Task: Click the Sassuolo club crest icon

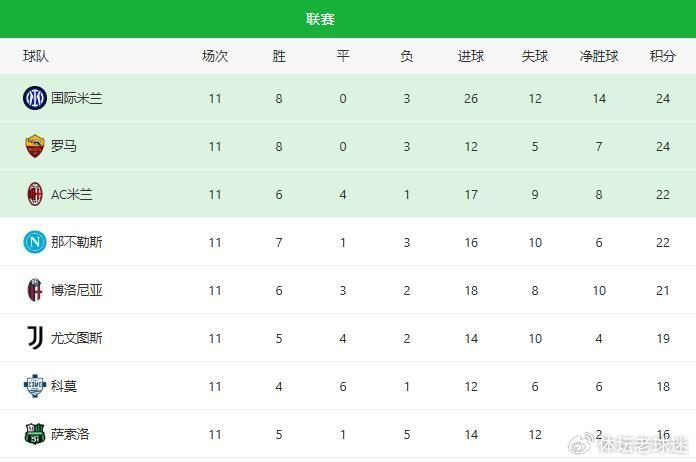Action: click(35, 434)
